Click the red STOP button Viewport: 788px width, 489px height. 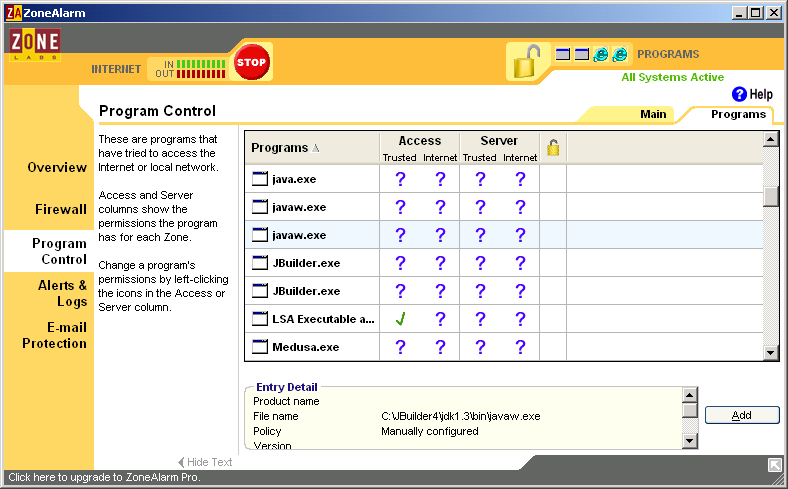(x=252, y=62)
